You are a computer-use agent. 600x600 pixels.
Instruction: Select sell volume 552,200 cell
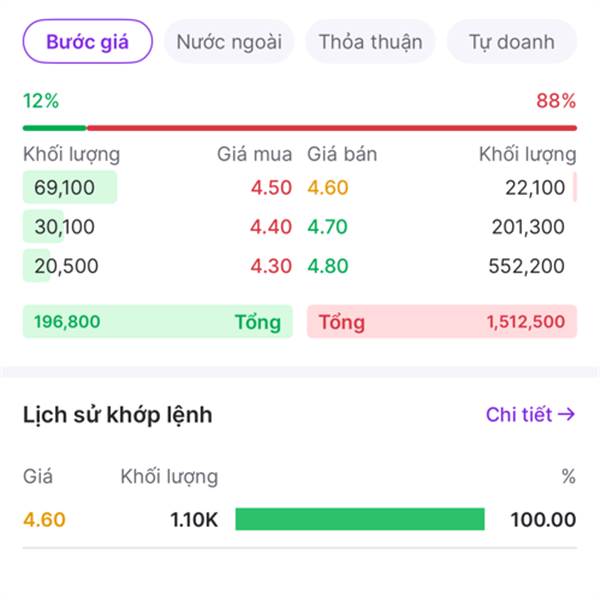528,267
